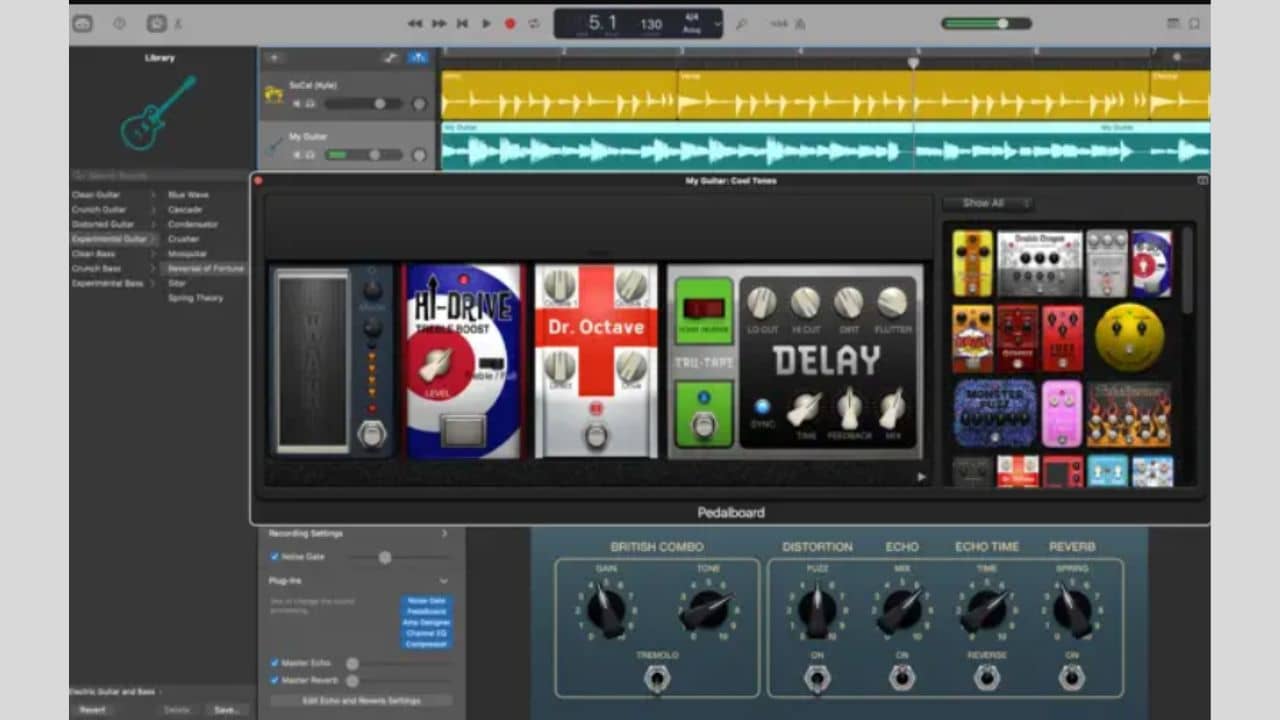The height and width of the screenshot is (720, 1280).
Task: Open the Library button in the toolbar
Action: (83, 23)
